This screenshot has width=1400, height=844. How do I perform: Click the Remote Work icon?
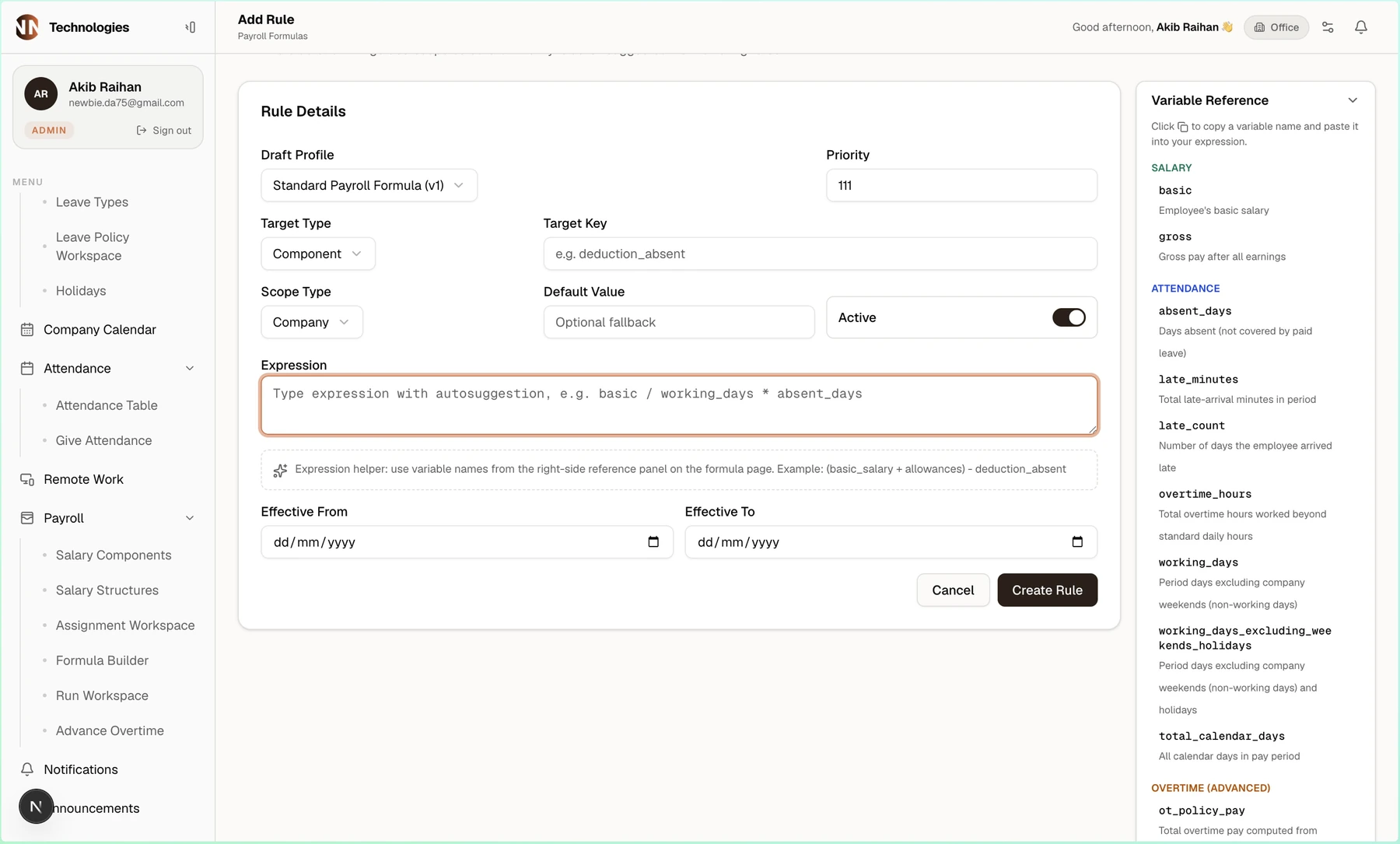[27, 479]
